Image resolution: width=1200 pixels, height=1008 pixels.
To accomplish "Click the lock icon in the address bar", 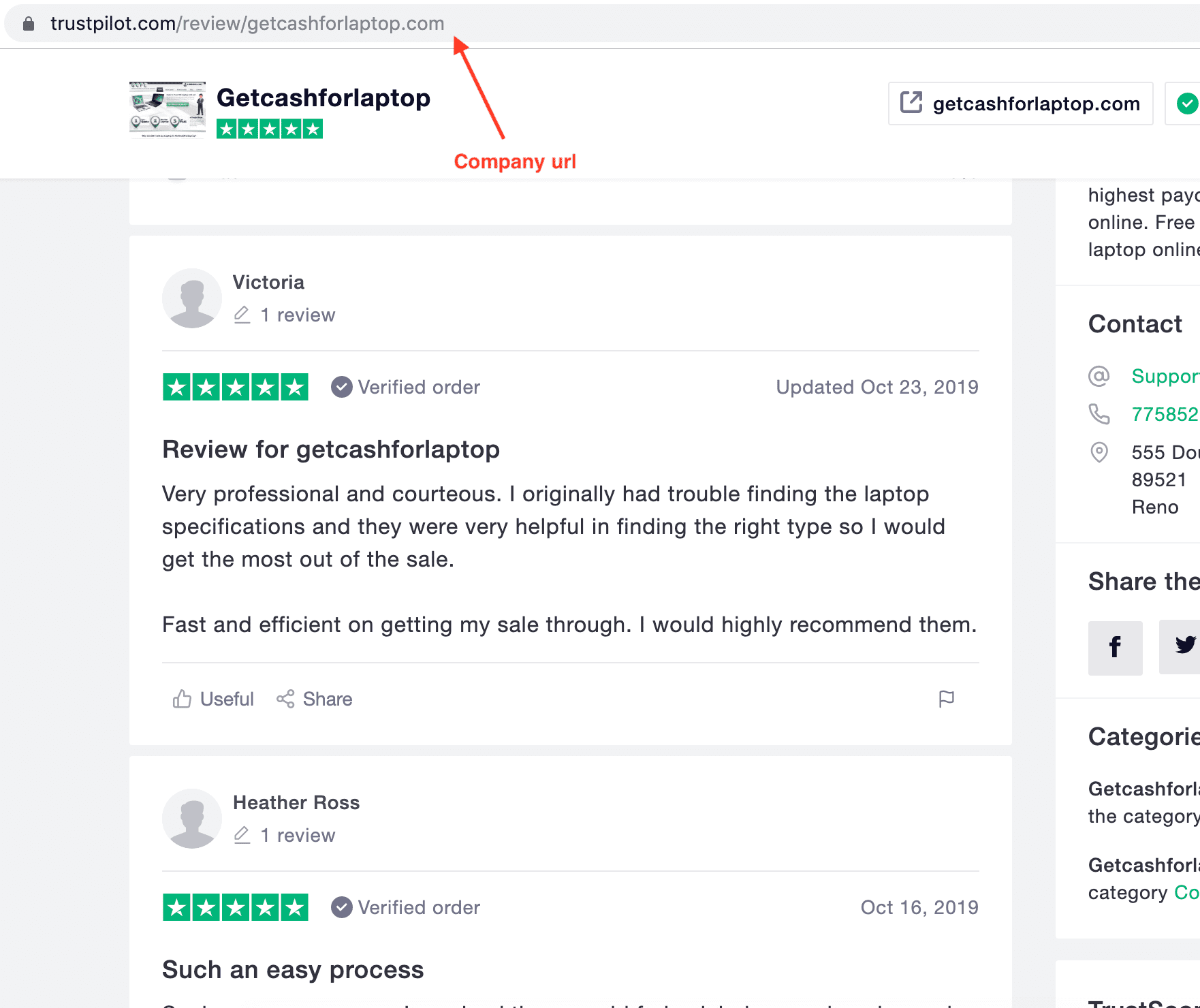I will pos(29,24).
